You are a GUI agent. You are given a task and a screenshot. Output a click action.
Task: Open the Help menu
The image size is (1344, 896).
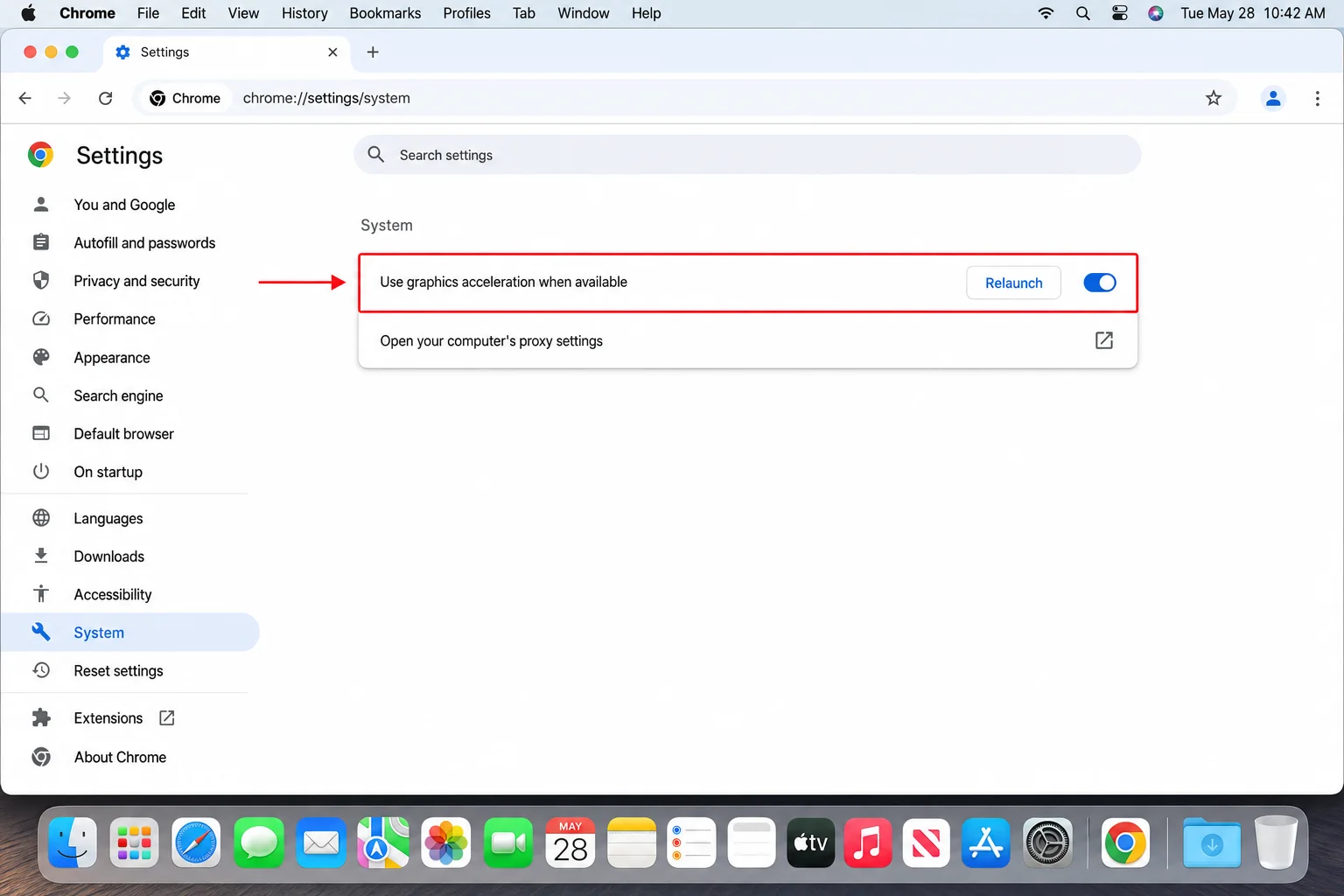click(x=646, y=13)
